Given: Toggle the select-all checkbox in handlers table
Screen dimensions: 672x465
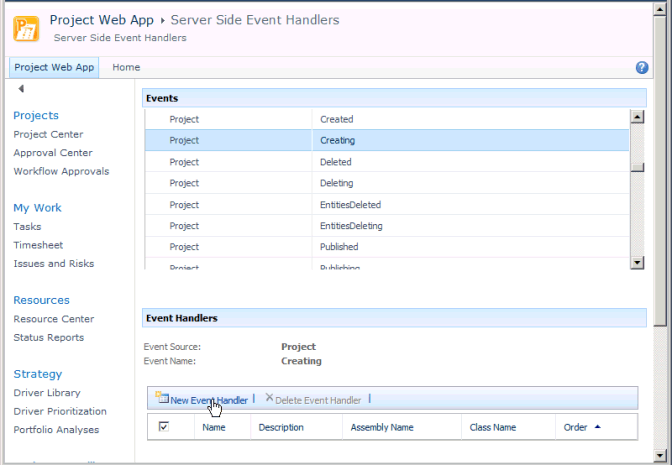Looking at the screenshot, I should (163, 426).
